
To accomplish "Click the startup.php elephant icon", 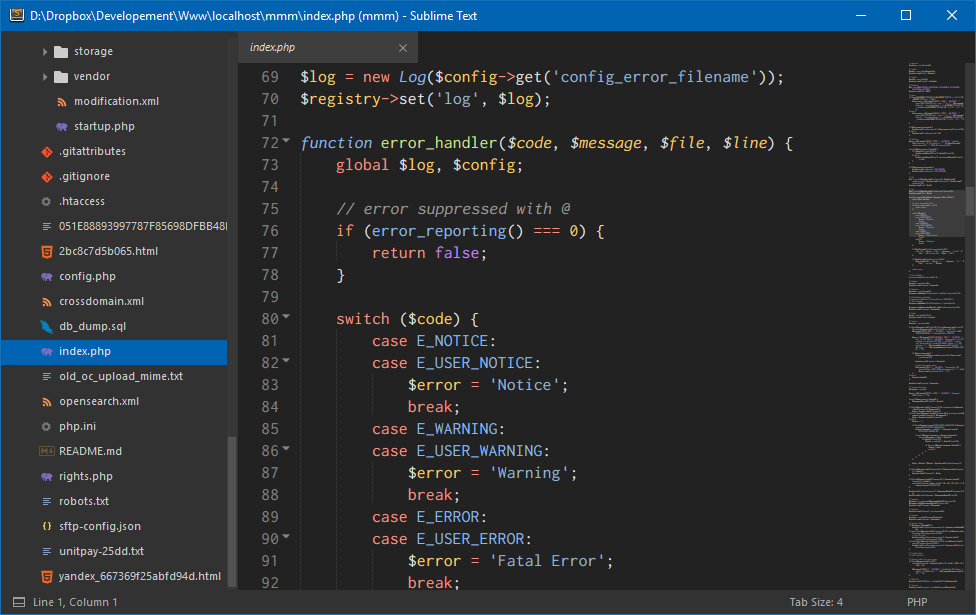I will click(62, 126).
